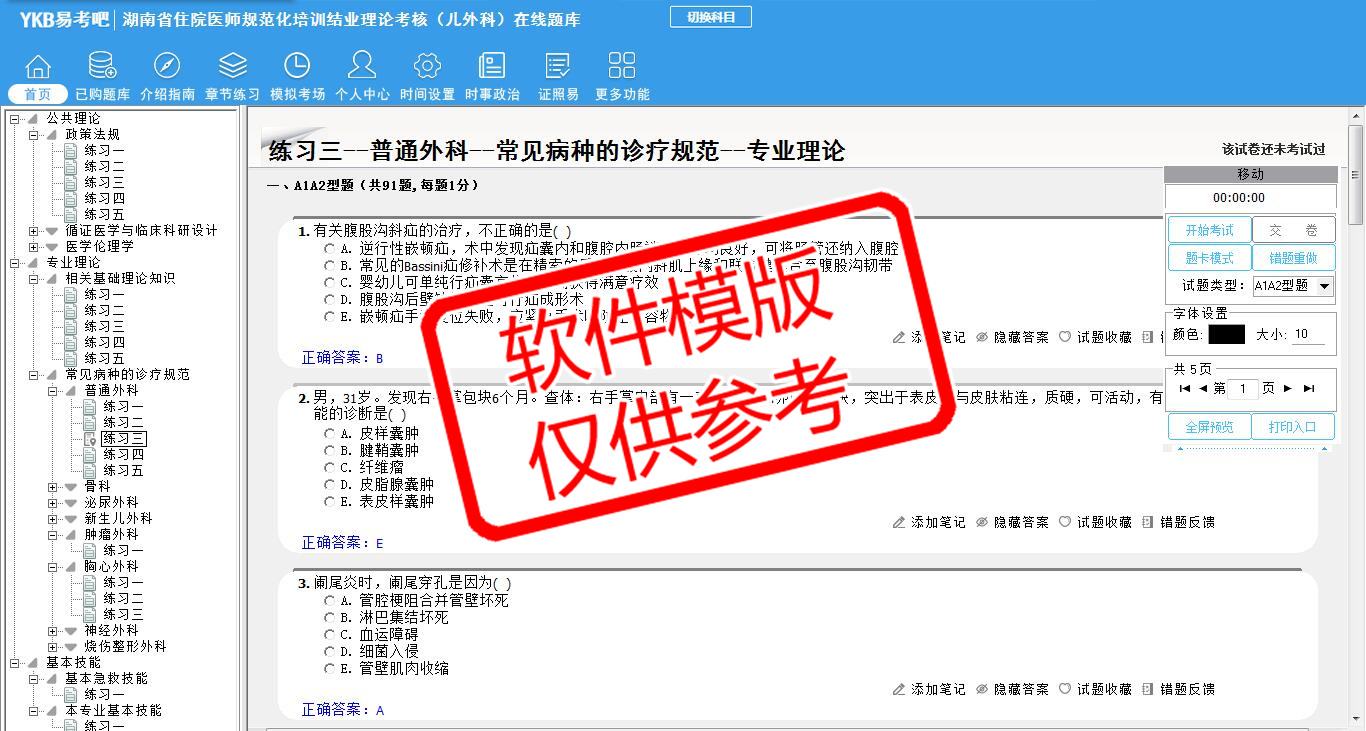1366x731 pixels.
Task: Click the 切换科目 button
Action: pyautogui.click(x=711, y=17)
